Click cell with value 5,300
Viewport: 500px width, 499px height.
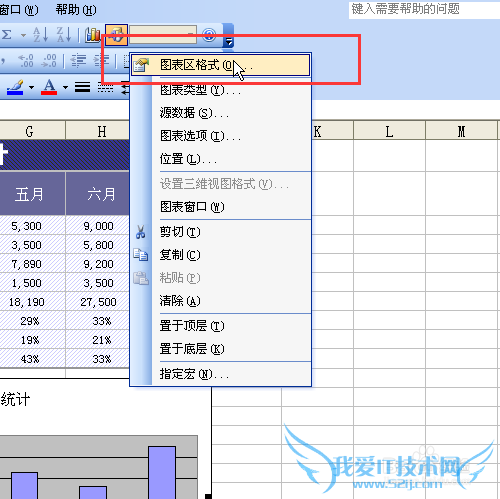(32, 226)
